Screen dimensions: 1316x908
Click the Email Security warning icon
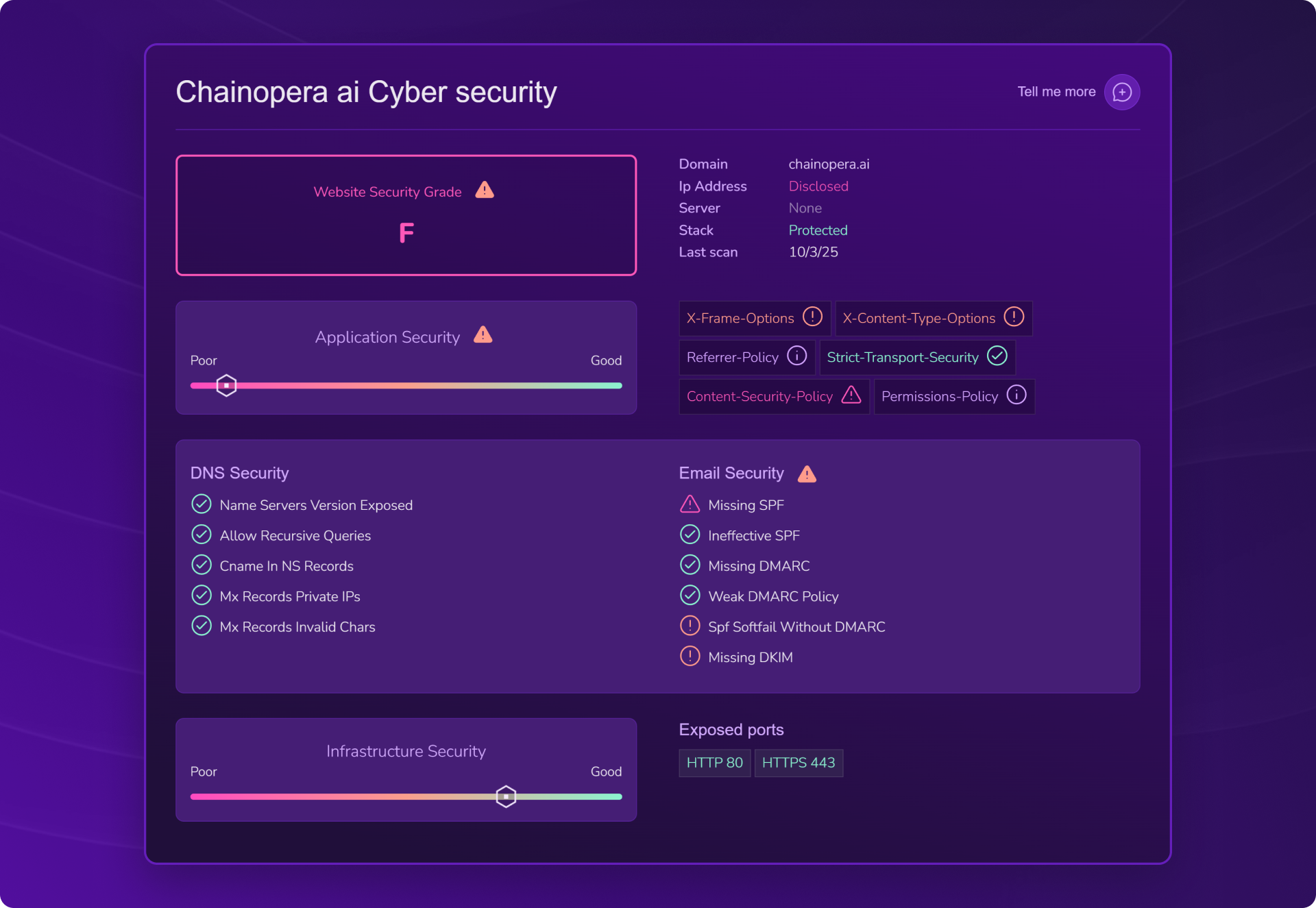pos(807,474)
